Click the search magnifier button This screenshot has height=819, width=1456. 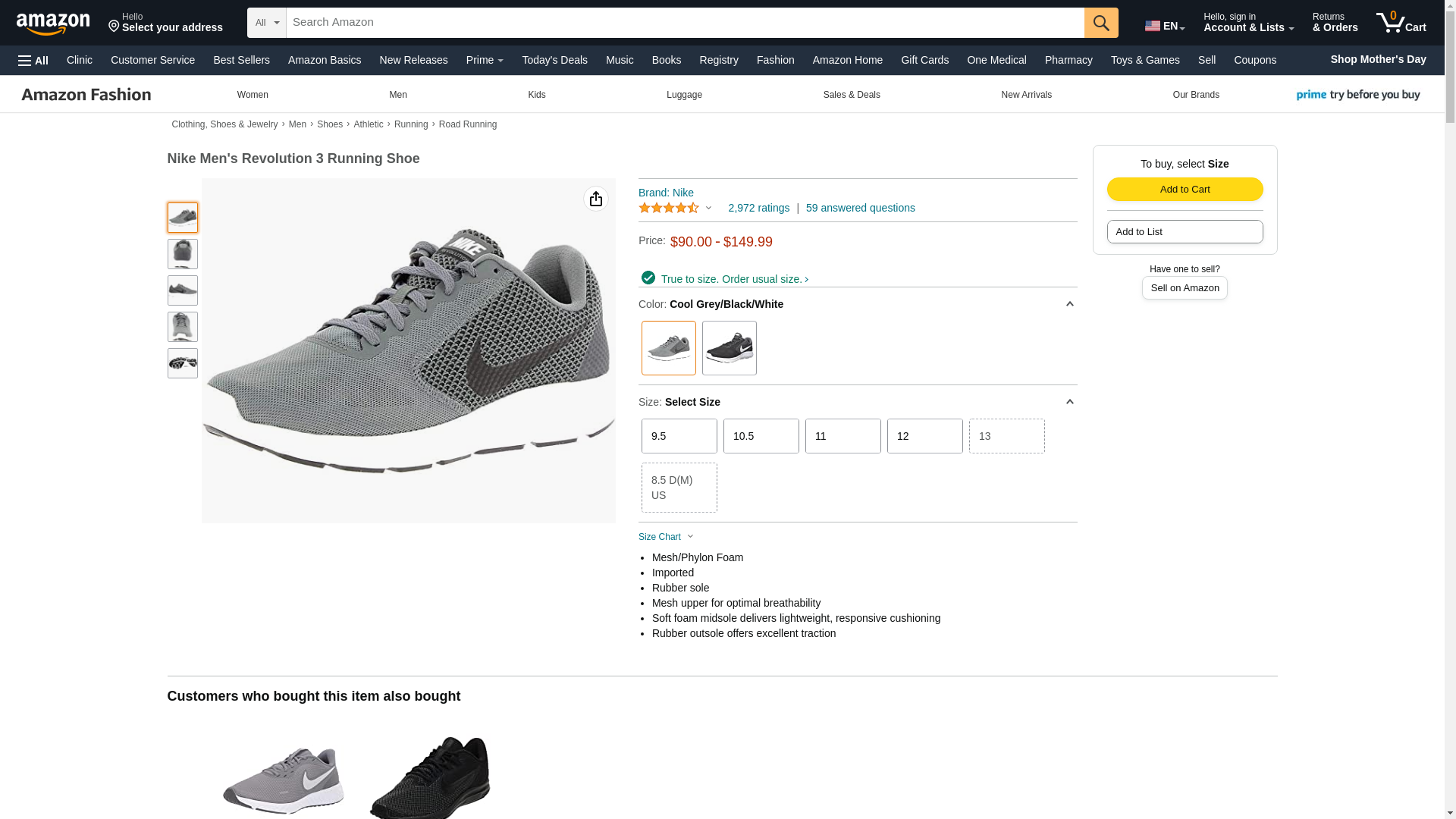[1101, 23]
